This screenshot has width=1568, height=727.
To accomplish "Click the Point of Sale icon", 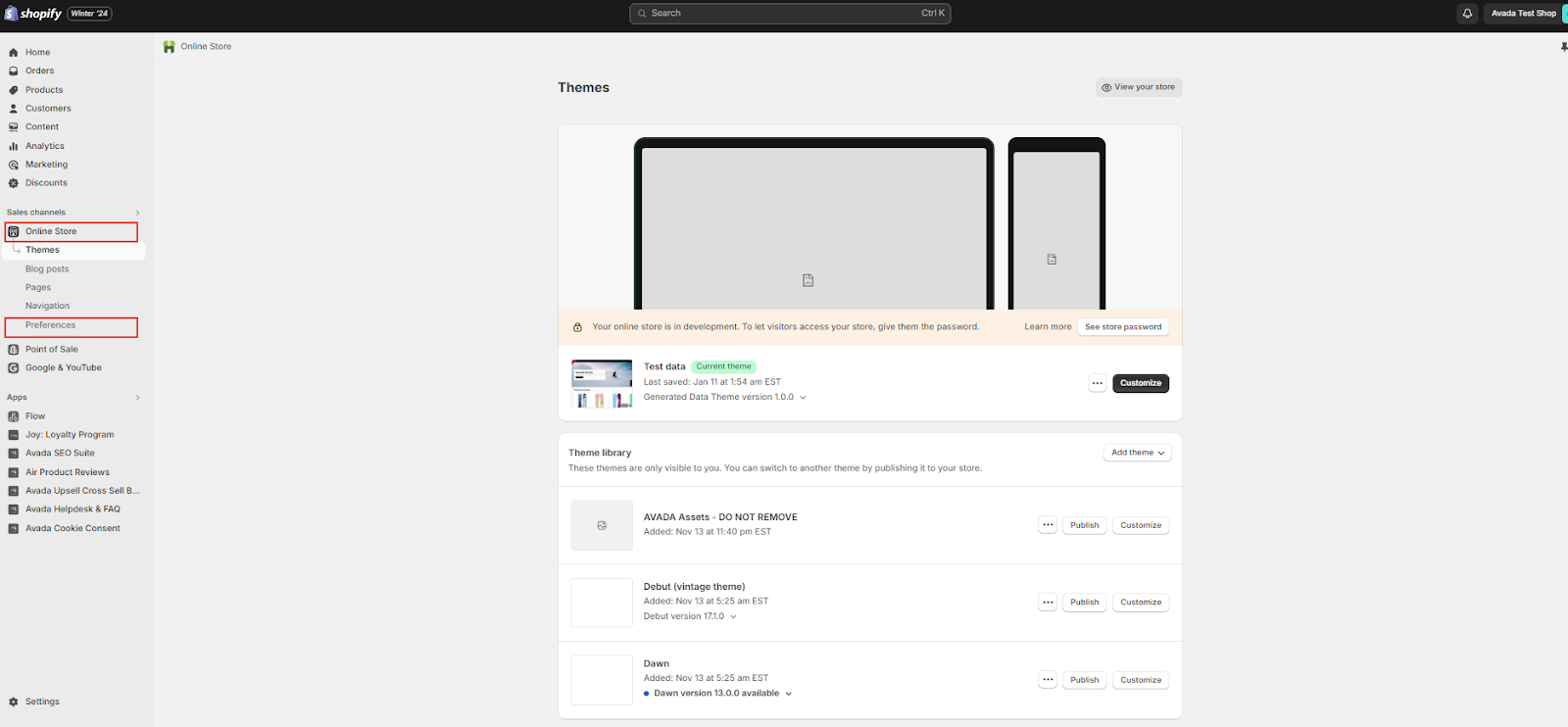I will coord(14,350).
